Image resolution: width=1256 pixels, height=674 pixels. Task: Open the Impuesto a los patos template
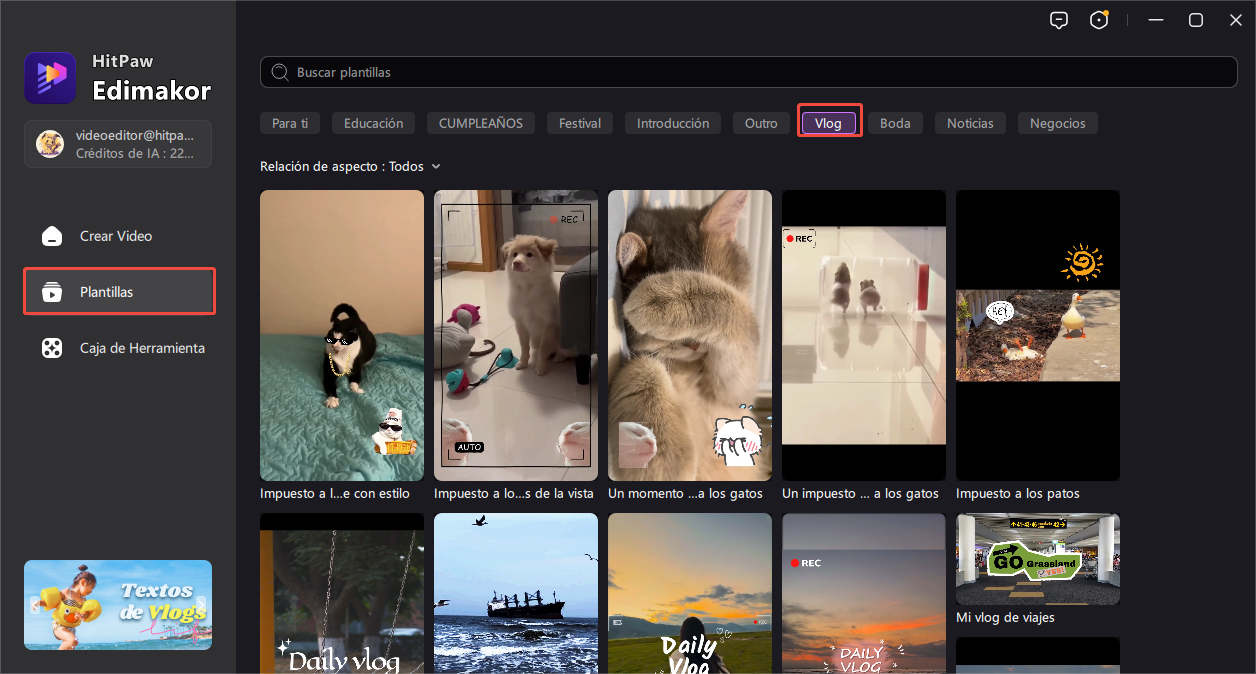(x=1037, y=335)
